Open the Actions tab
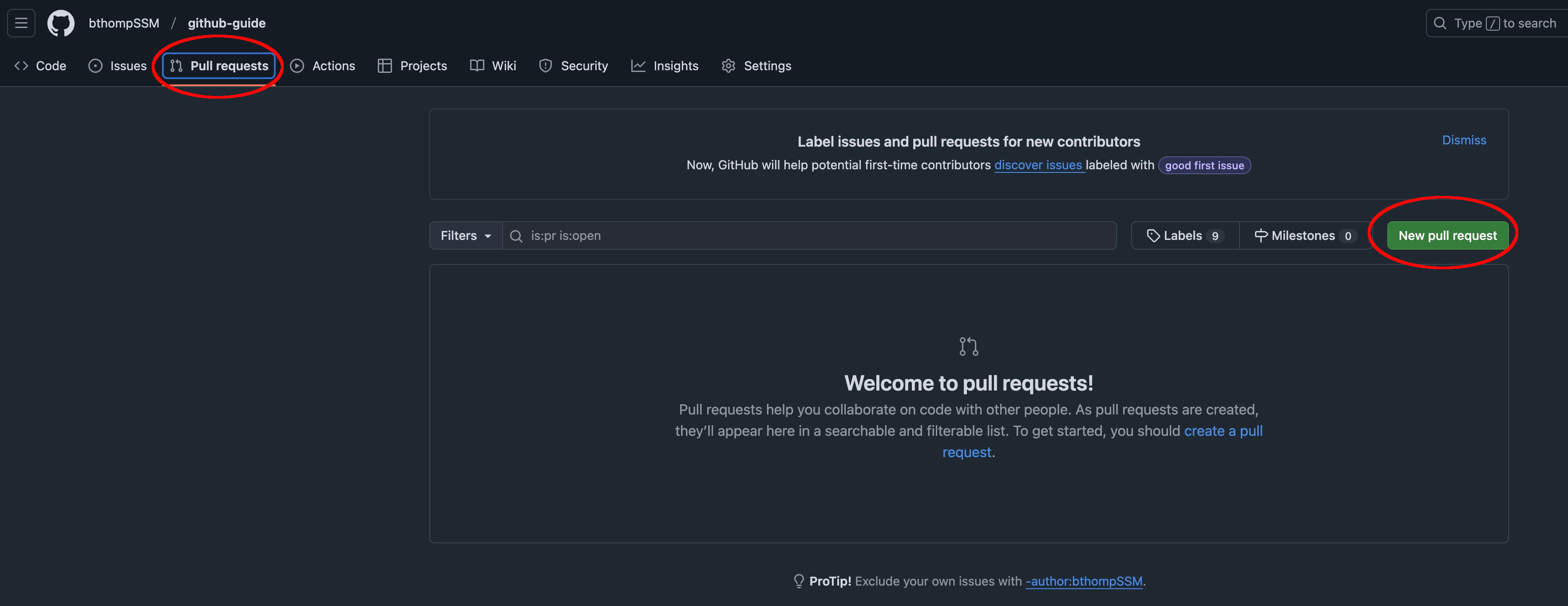The image size is (1568, 606). (323, 66)
